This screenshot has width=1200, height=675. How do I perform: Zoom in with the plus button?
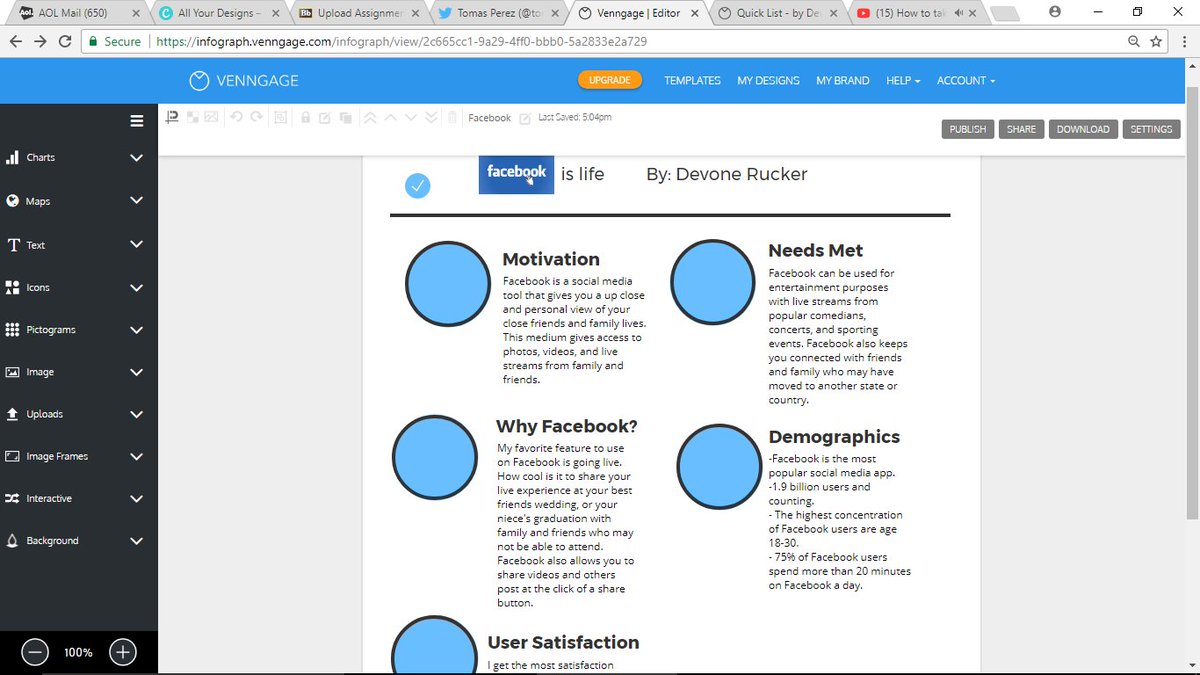pos(122,652)
